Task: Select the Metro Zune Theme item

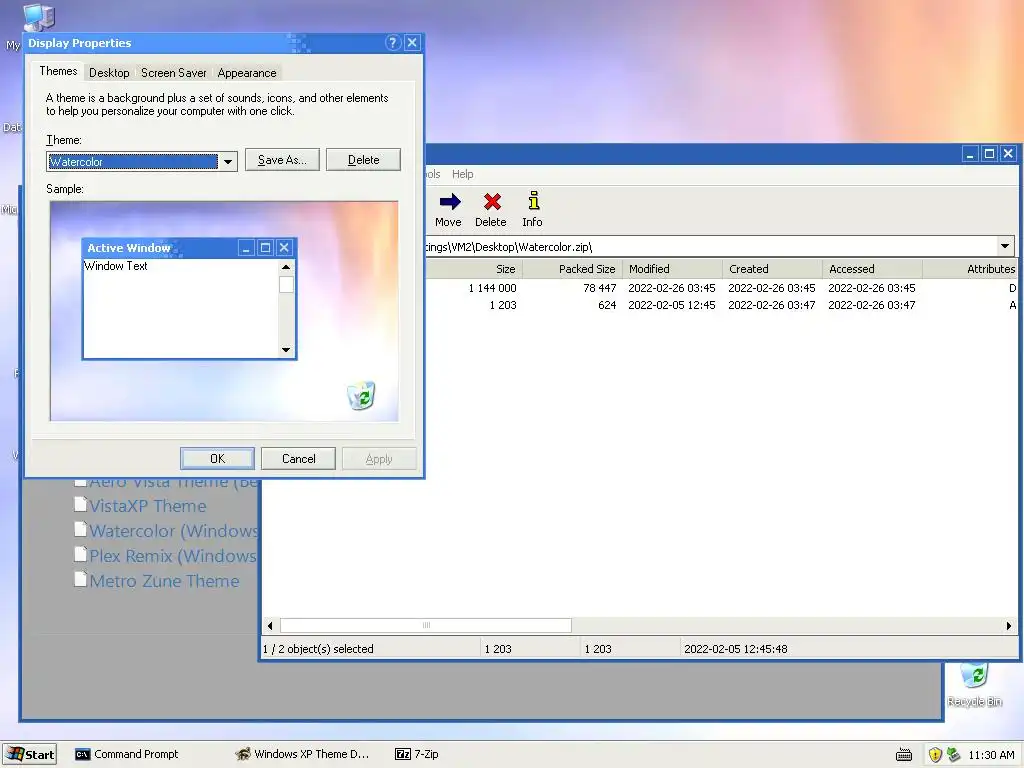Action: [164, 581]
